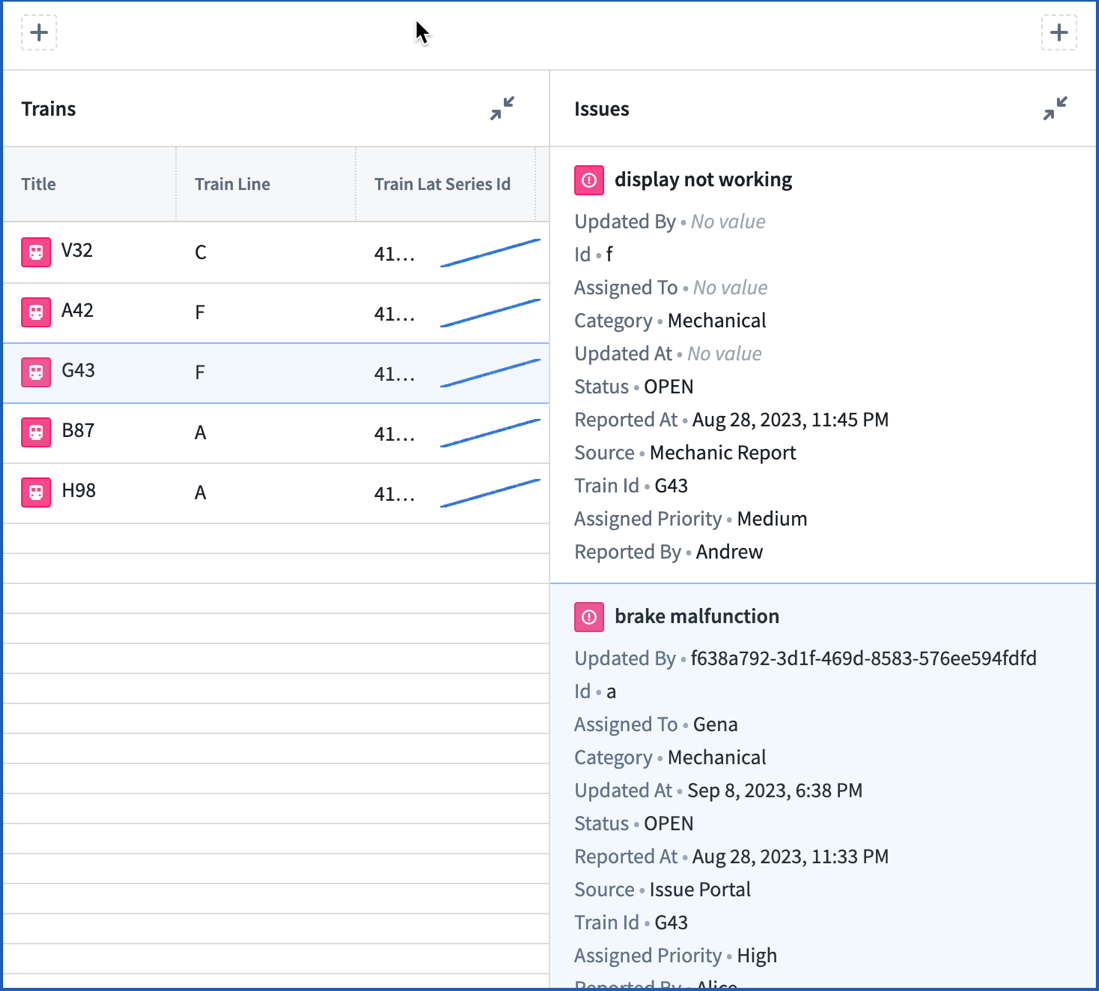Click Reported At Aug 28, 2023, 11:45 PM
1099x991 pixels.
(x=791, y=420)
